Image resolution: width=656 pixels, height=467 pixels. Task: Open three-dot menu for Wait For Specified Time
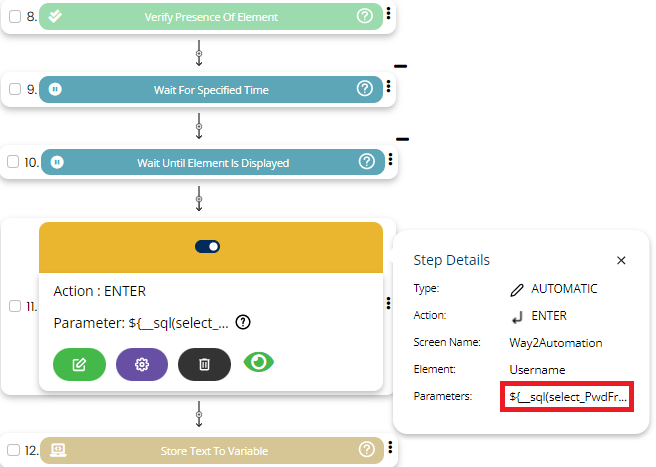click(x=388, y=88)
